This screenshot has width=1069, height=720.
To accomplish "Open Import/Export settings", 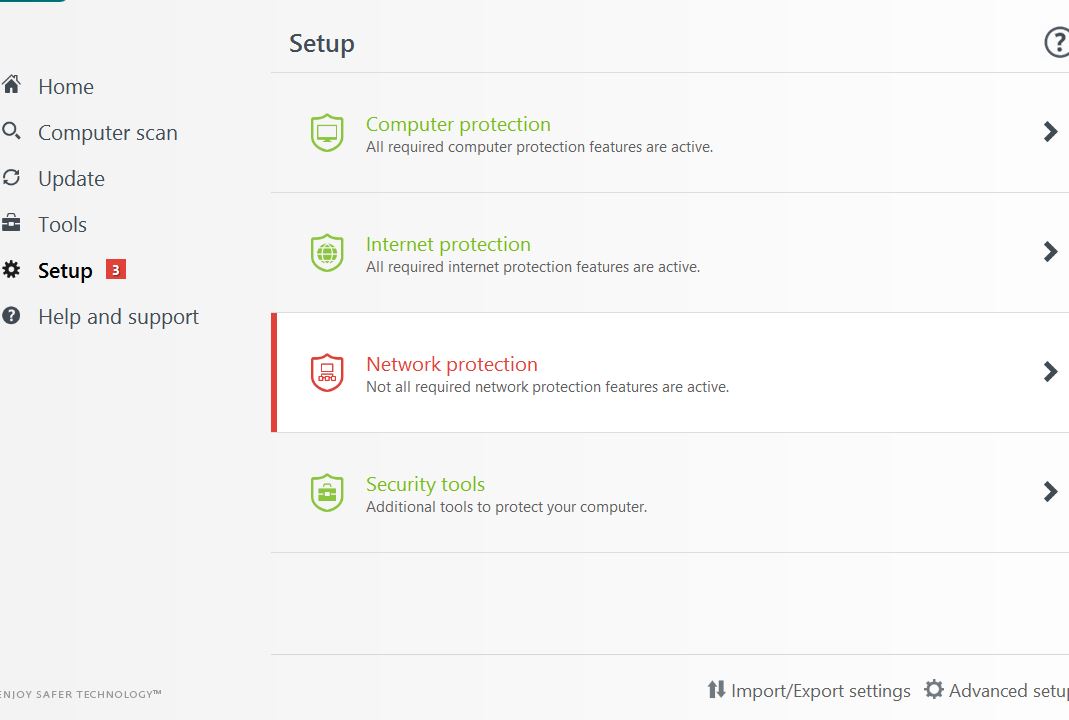I will click(820, 691).
